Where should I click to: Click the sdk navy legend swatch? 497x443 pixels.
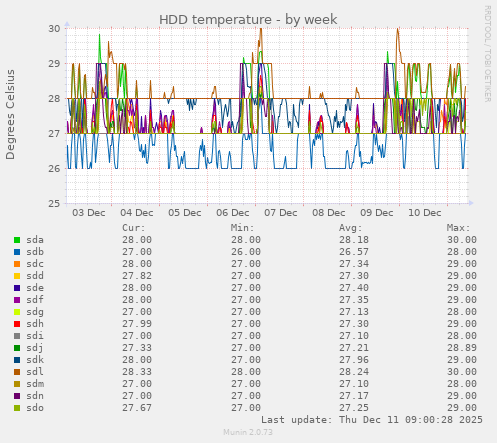tap(17, 360)
